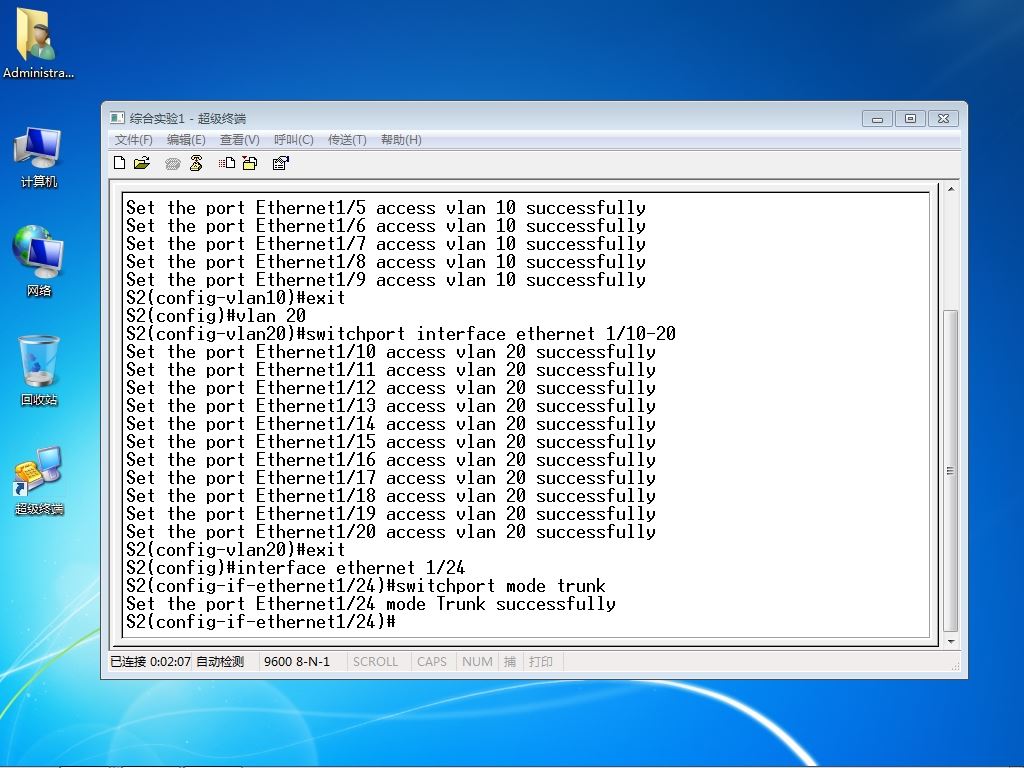Click the 'Ethernet1/24 mode Trunk successfully' line
The width and height of the screenshot is (1024, 768).
coord(370,603)
